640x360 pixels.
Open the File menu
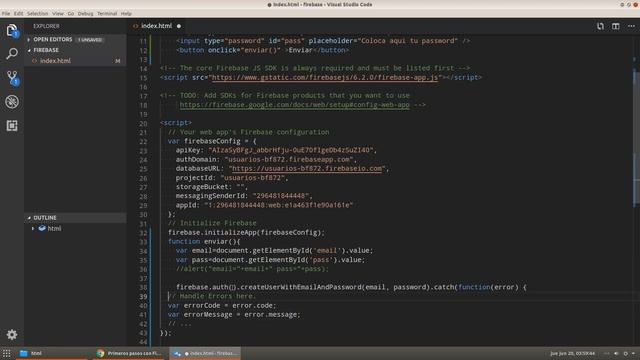pos(6,13)
